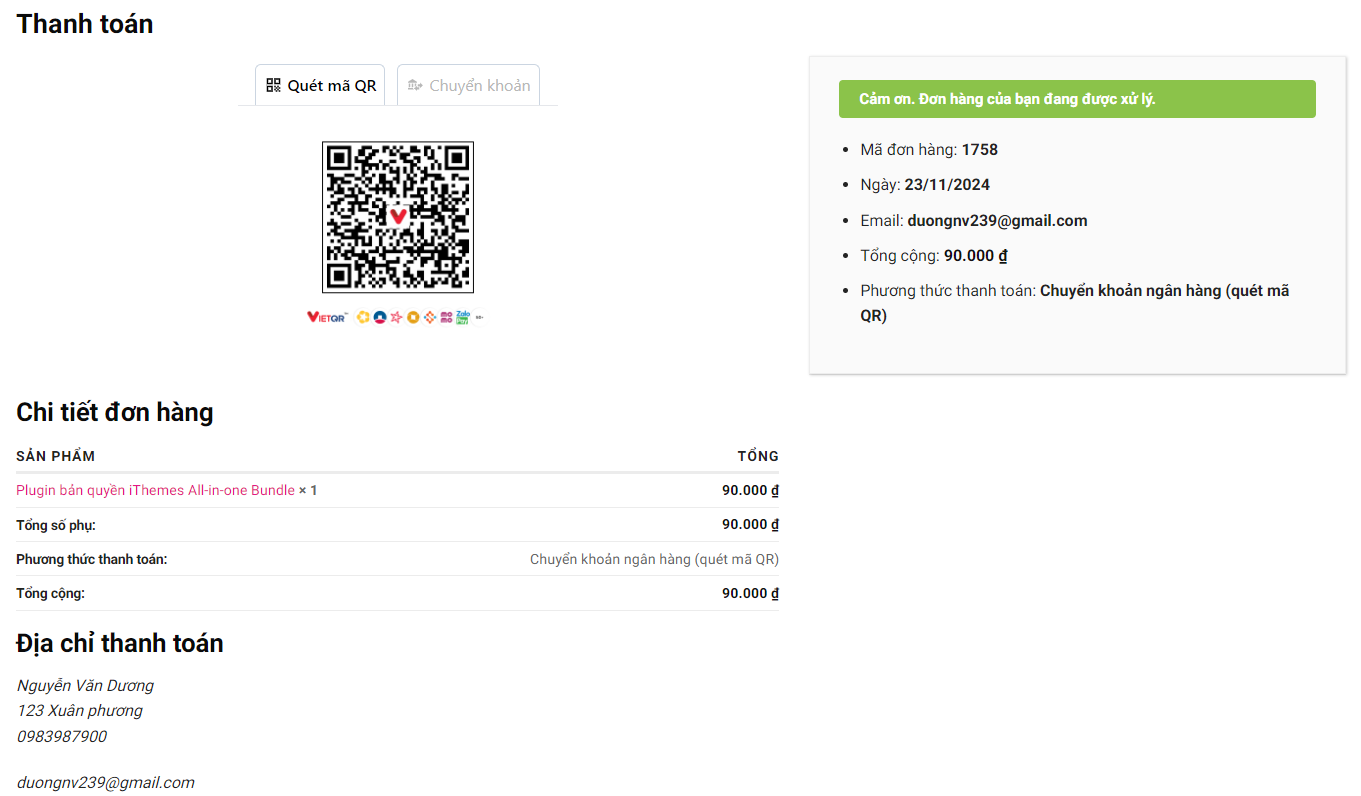The image size is (1361, 796).
Task: Click the red star bank logo
Action: [x=396, y=317]
